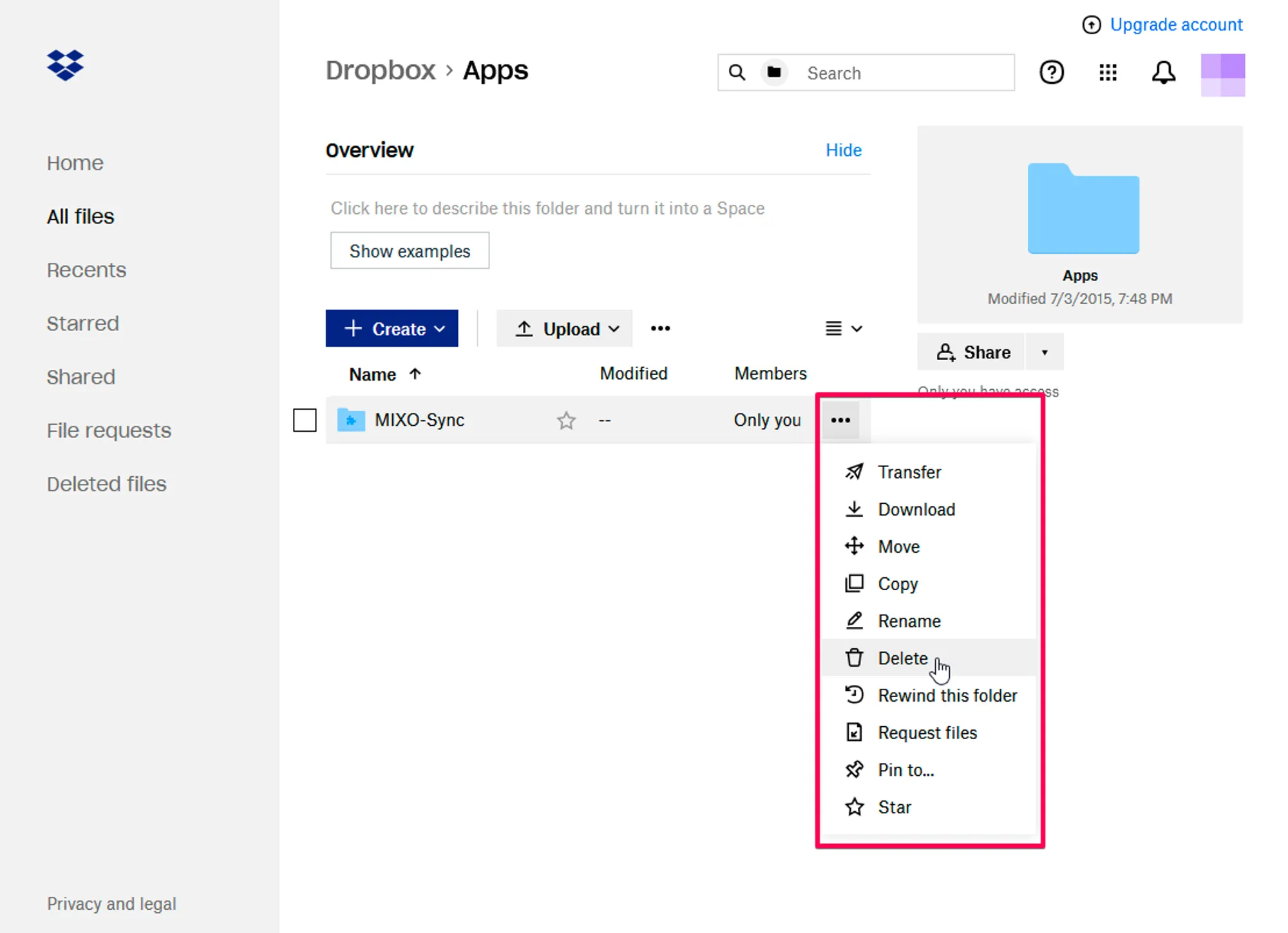
Task: Click the MIXO-Sync row's three-dot button
Action: click(840, 420)
